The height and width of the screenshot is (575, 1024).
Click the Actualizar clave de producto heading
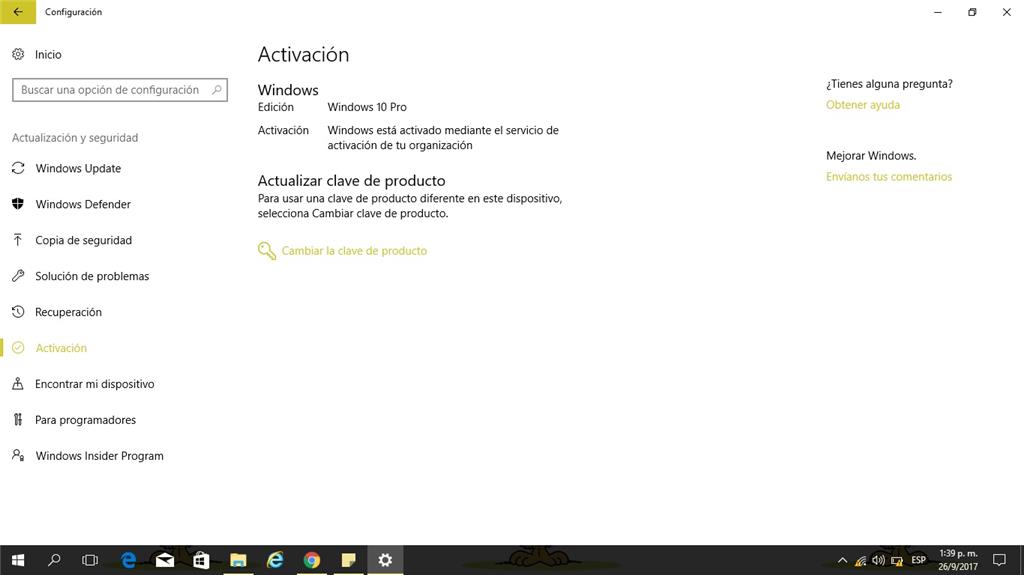point(351,180)
